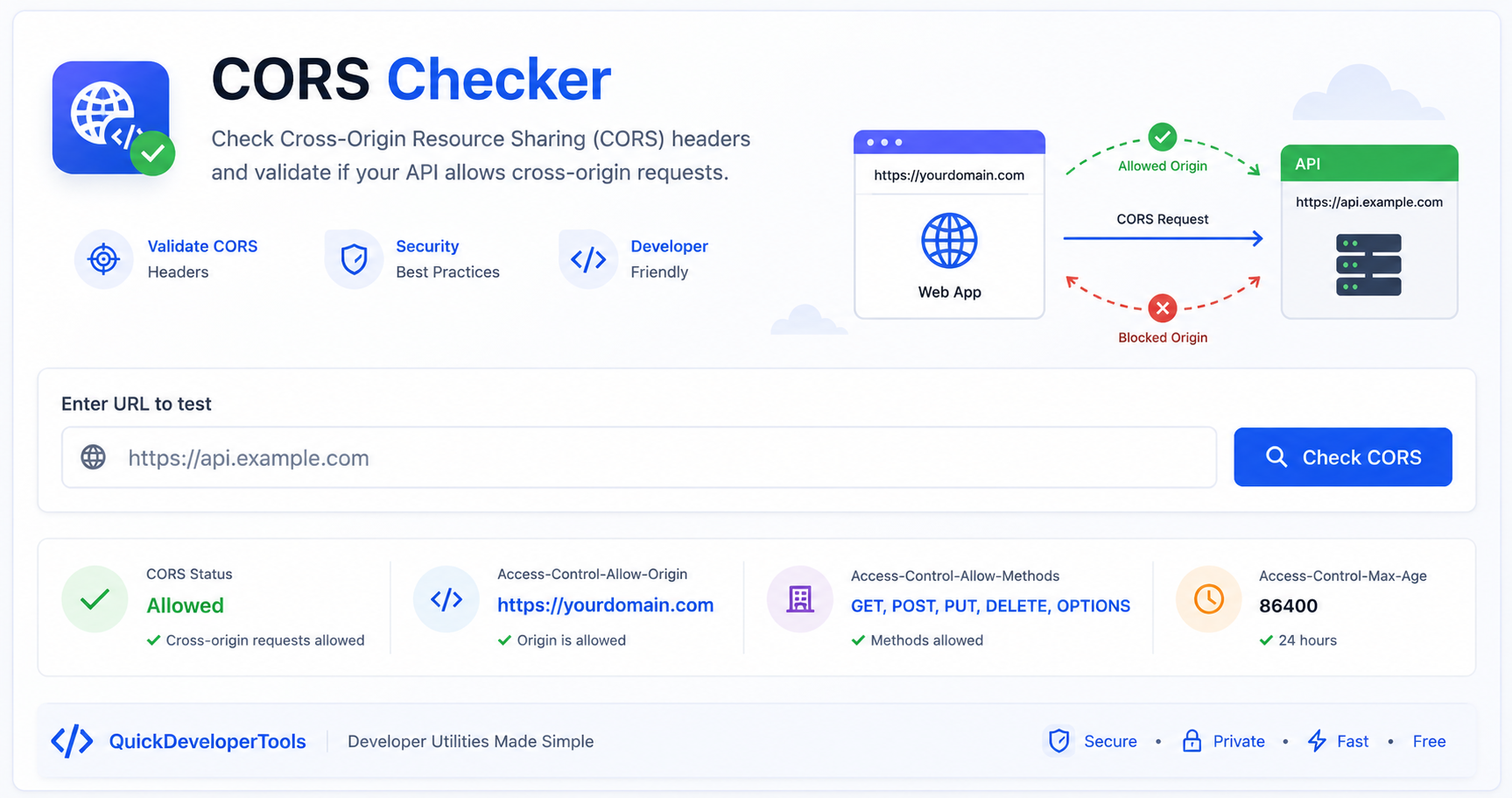Click the CORS Request arrow label
The height and width of the screenshot is (798, 1512).
[x=1162, y=219]
